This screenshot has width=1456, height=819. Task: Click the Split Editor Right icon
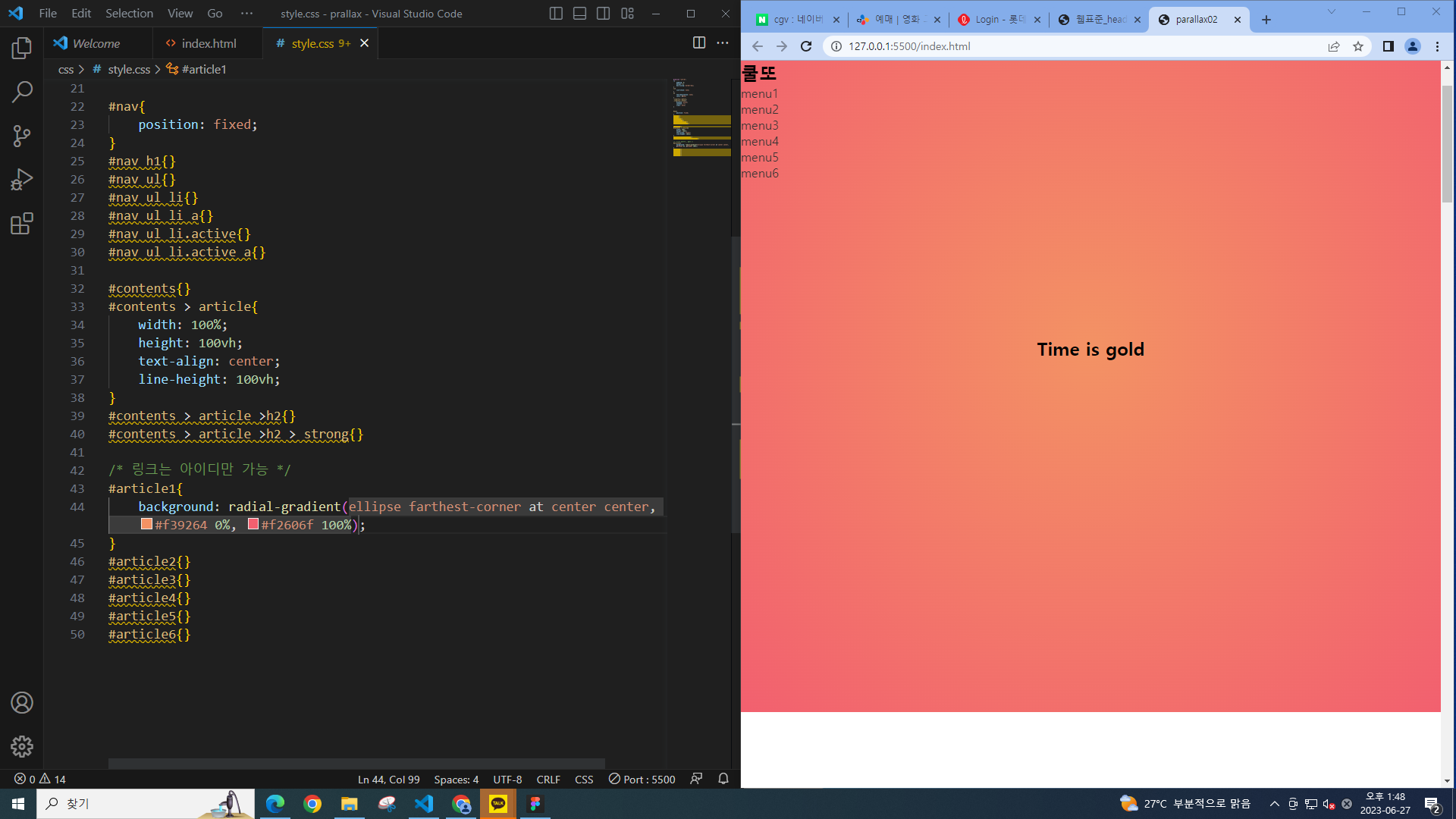coord(698,43)
